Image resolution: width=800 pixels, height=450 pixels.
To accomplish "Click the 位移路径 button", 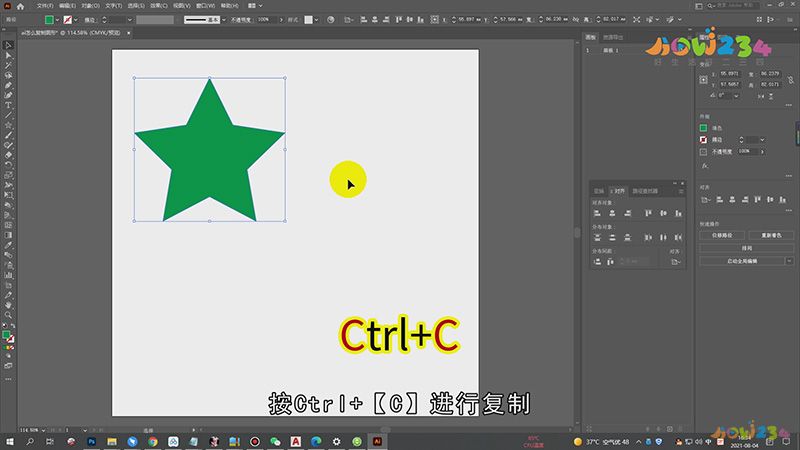I will click(x=722, y=236).
